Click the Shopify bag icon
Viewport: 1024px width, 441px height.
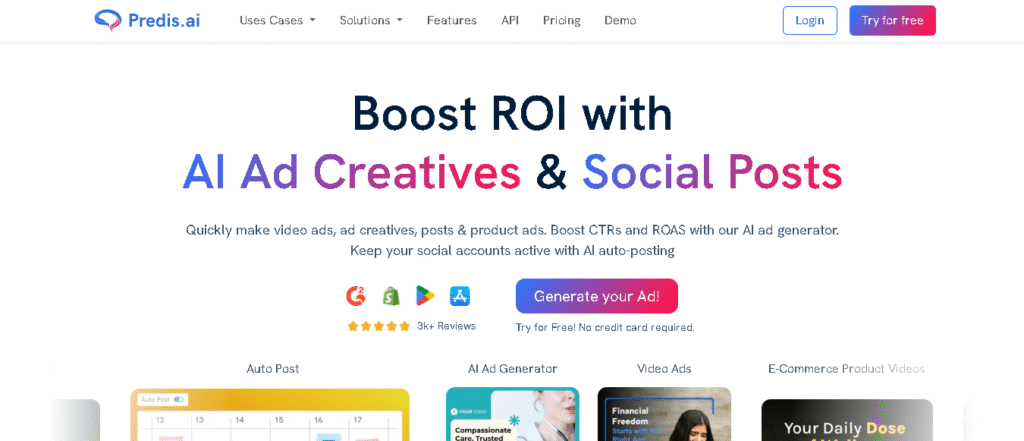391,296
